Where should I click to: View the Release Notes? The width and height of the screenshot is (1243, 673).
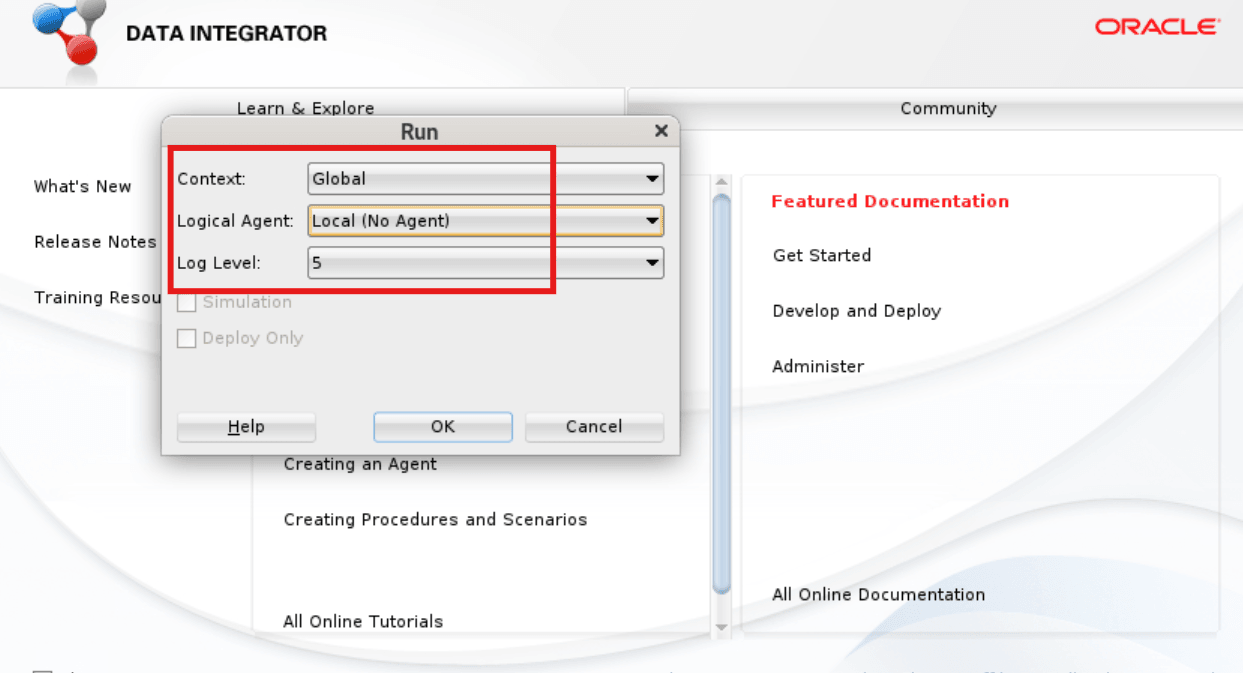95,242
